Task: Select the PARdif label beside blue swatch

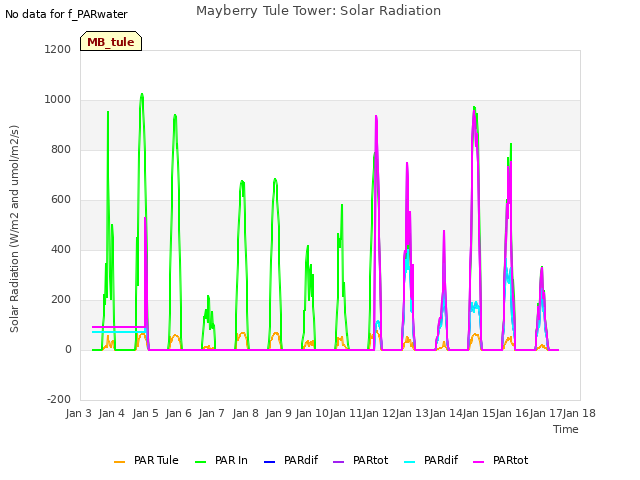Action: pos(301,460)
